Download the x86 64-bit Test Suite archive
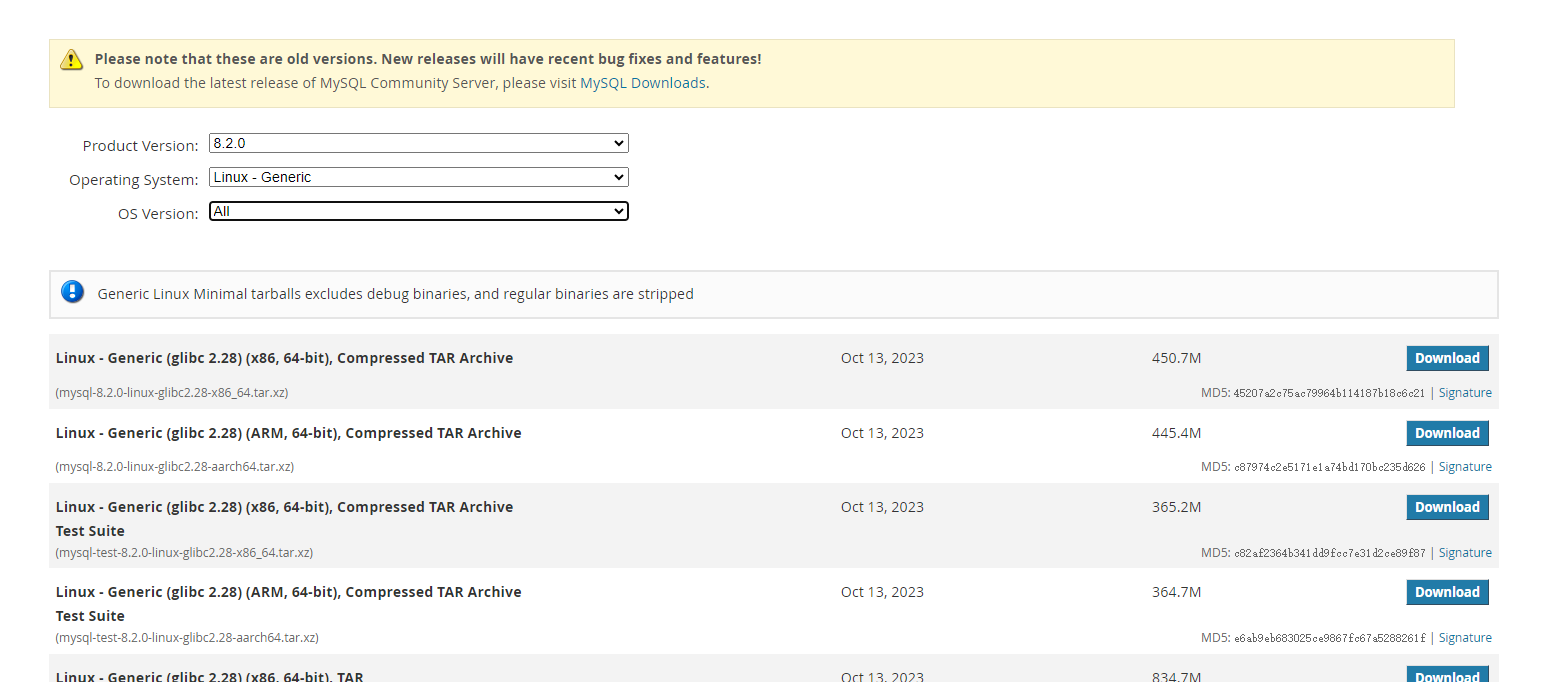 point(1447,507)
